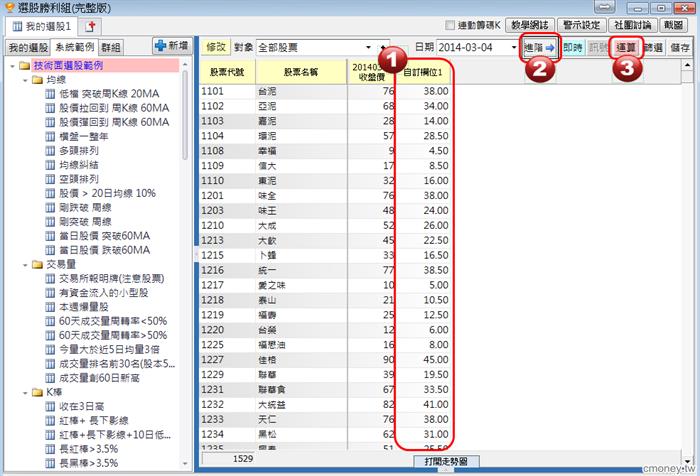This screenshot has width=700, height=476.
Task: Click the 技術面選股範例 folder icon
Action: pos(25,66)
